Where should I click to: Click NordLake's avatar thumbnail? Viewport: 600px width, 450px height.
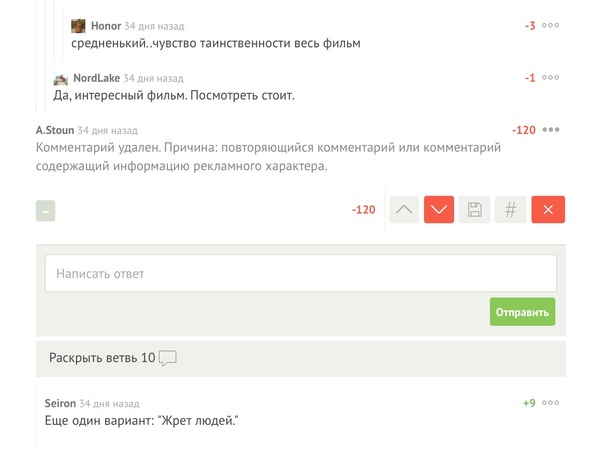60,79
